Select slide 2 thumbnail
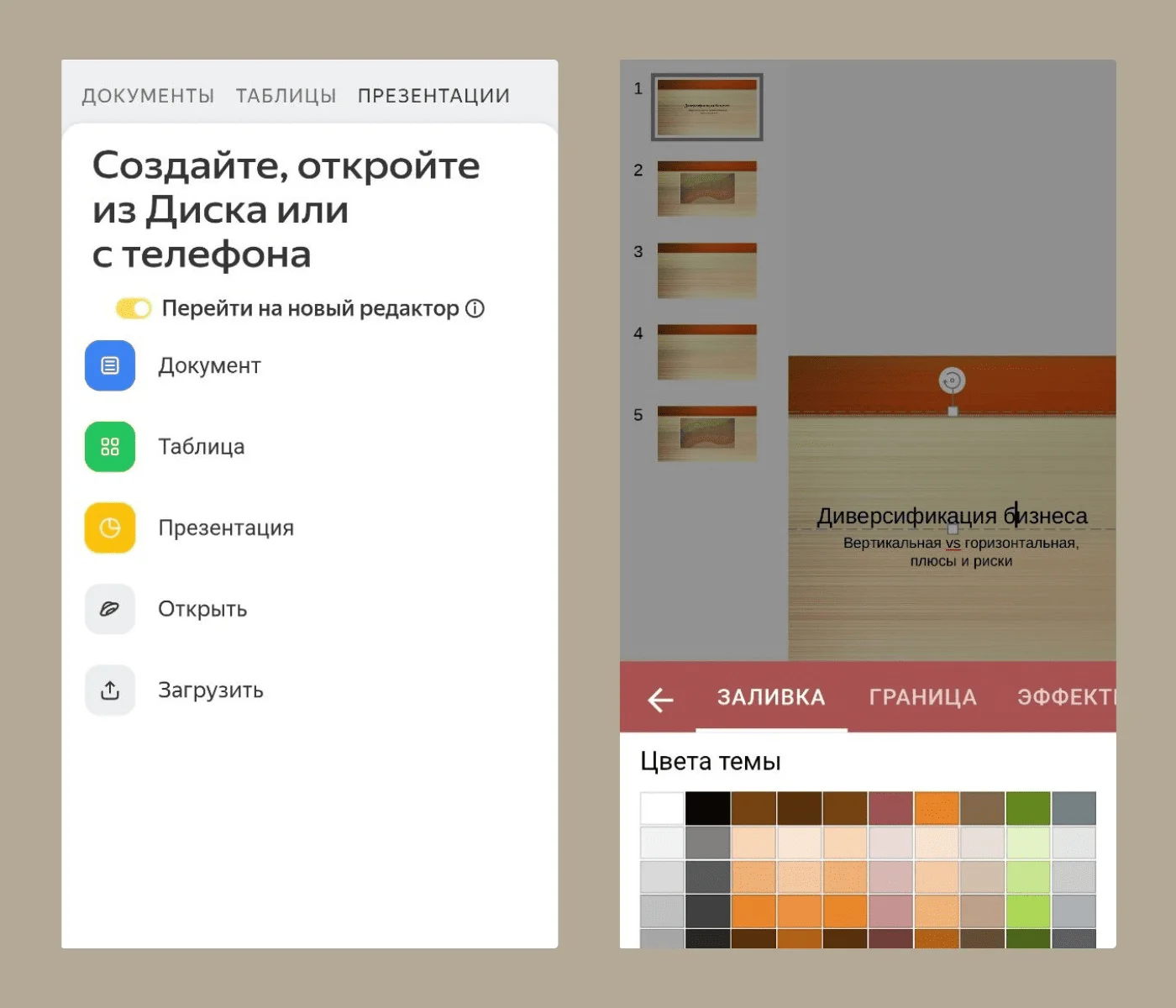 pos(707,189)
